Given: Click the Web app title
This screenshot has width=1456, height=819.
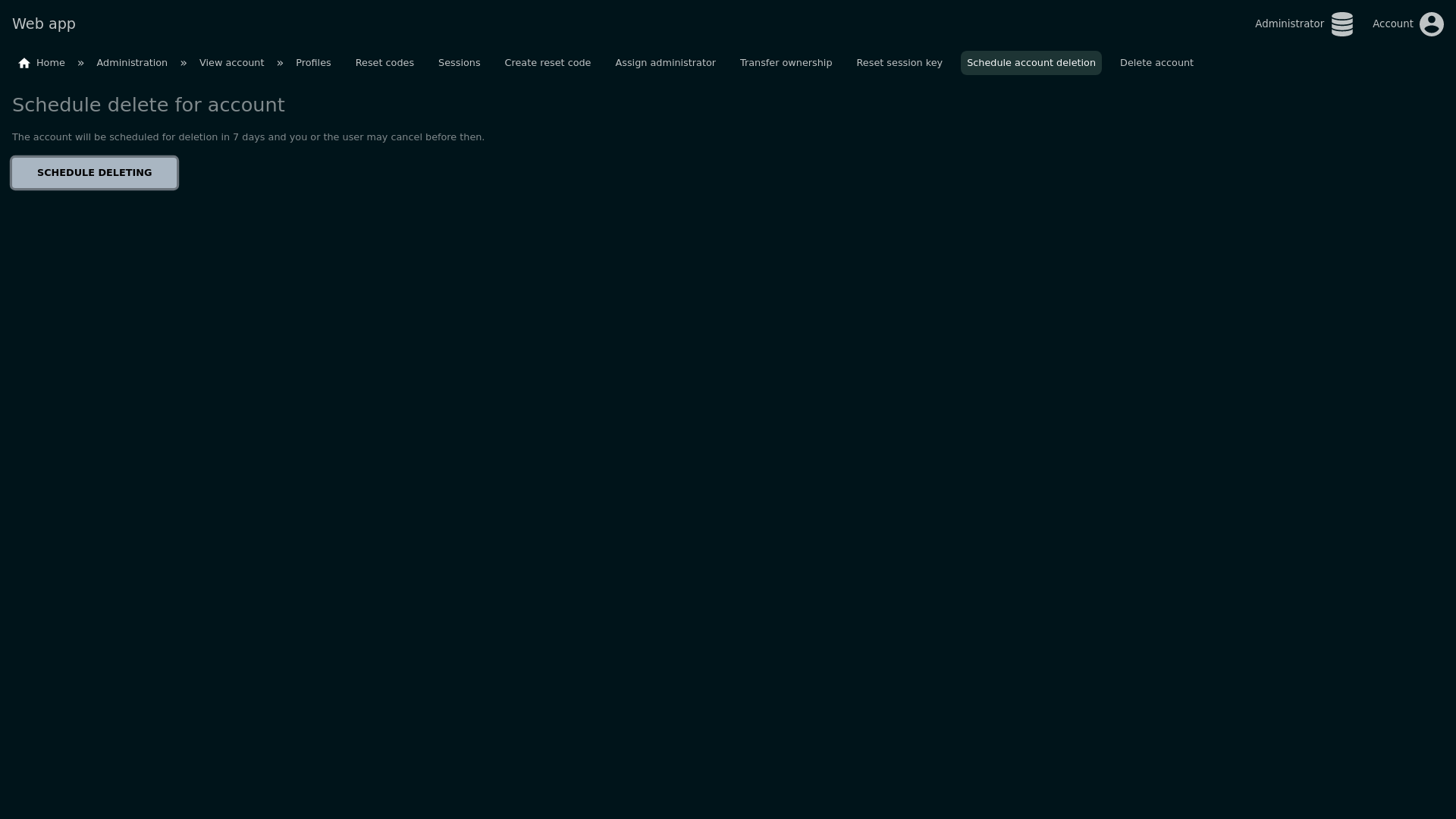Looking at the screenshot, I should pyautogui.click(x=44, y=24).
